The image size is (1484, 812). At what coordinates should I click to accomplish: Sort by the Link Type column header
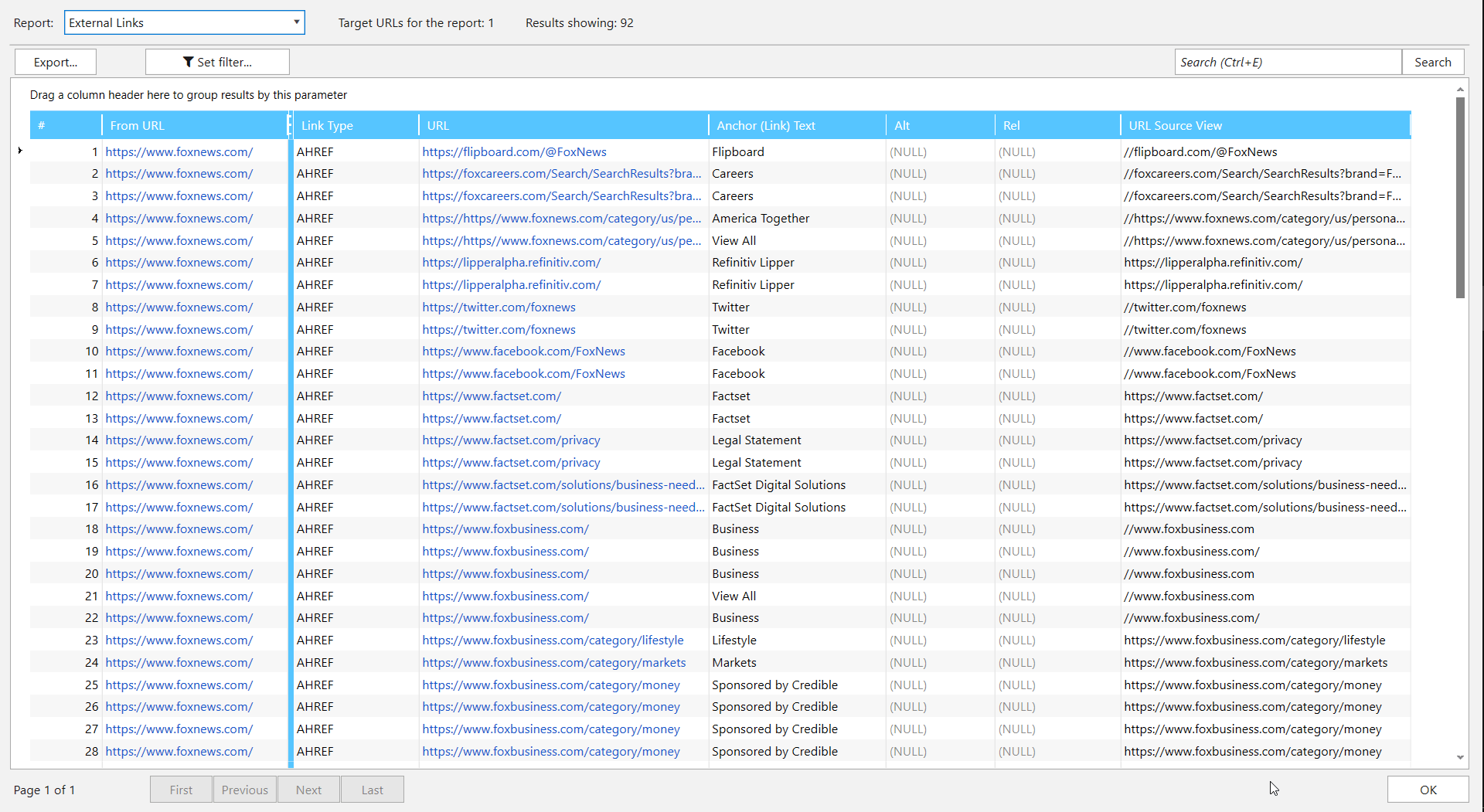point(356,125)
